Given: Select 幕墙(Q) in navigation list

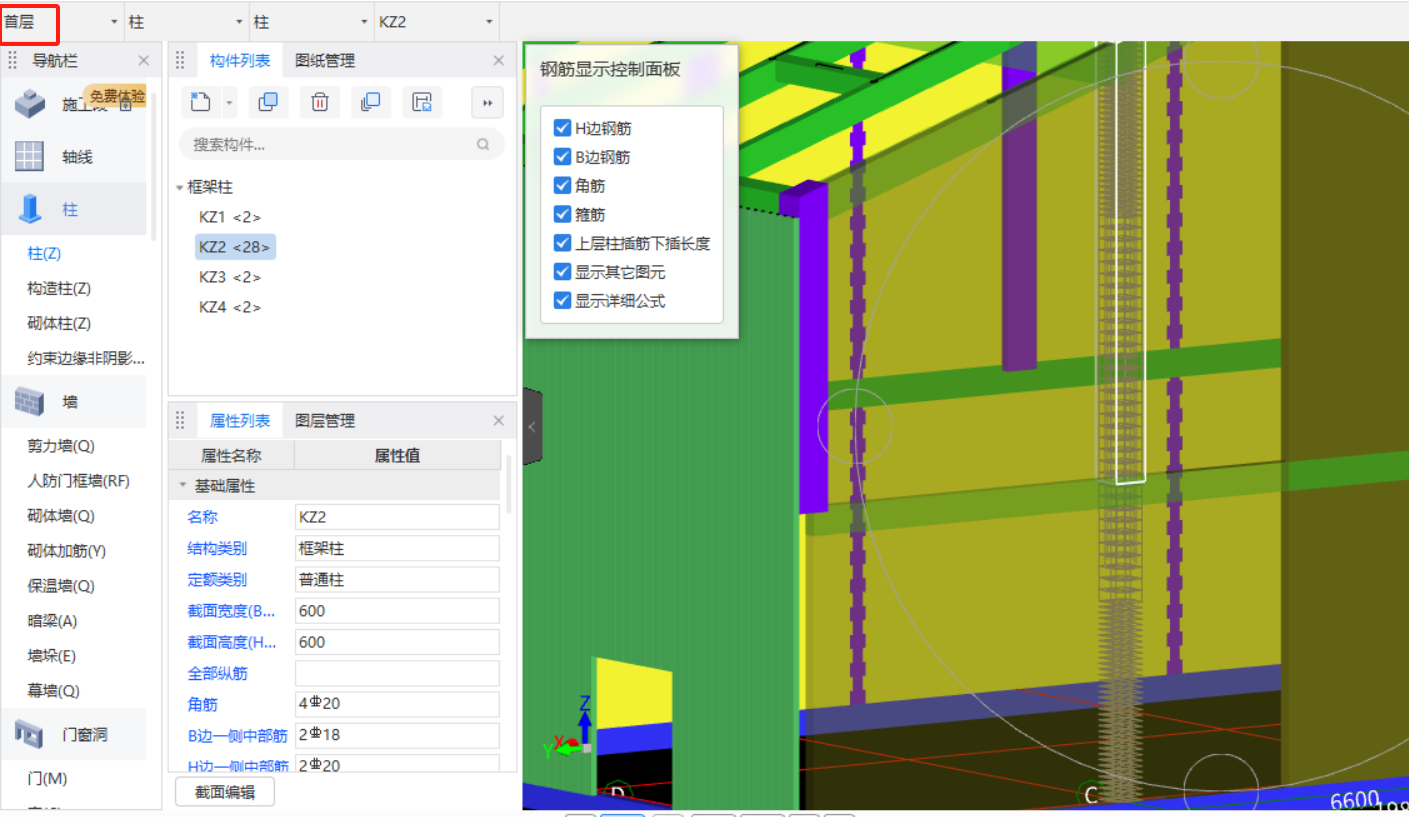Looking at the screenshot, I should (53, 691).
